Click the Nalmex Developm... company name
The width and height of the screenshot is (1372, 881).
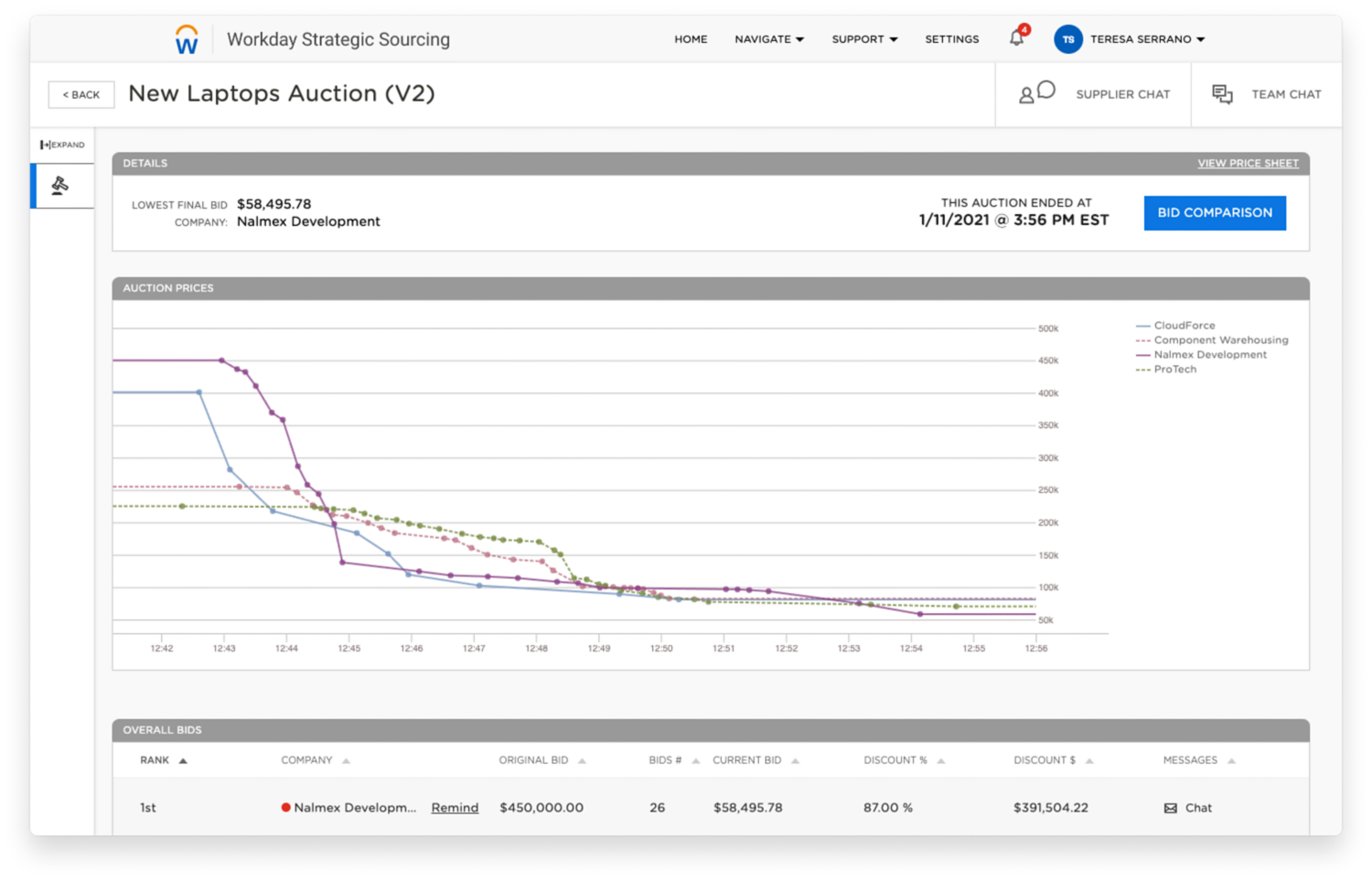[x=355, y=808]
